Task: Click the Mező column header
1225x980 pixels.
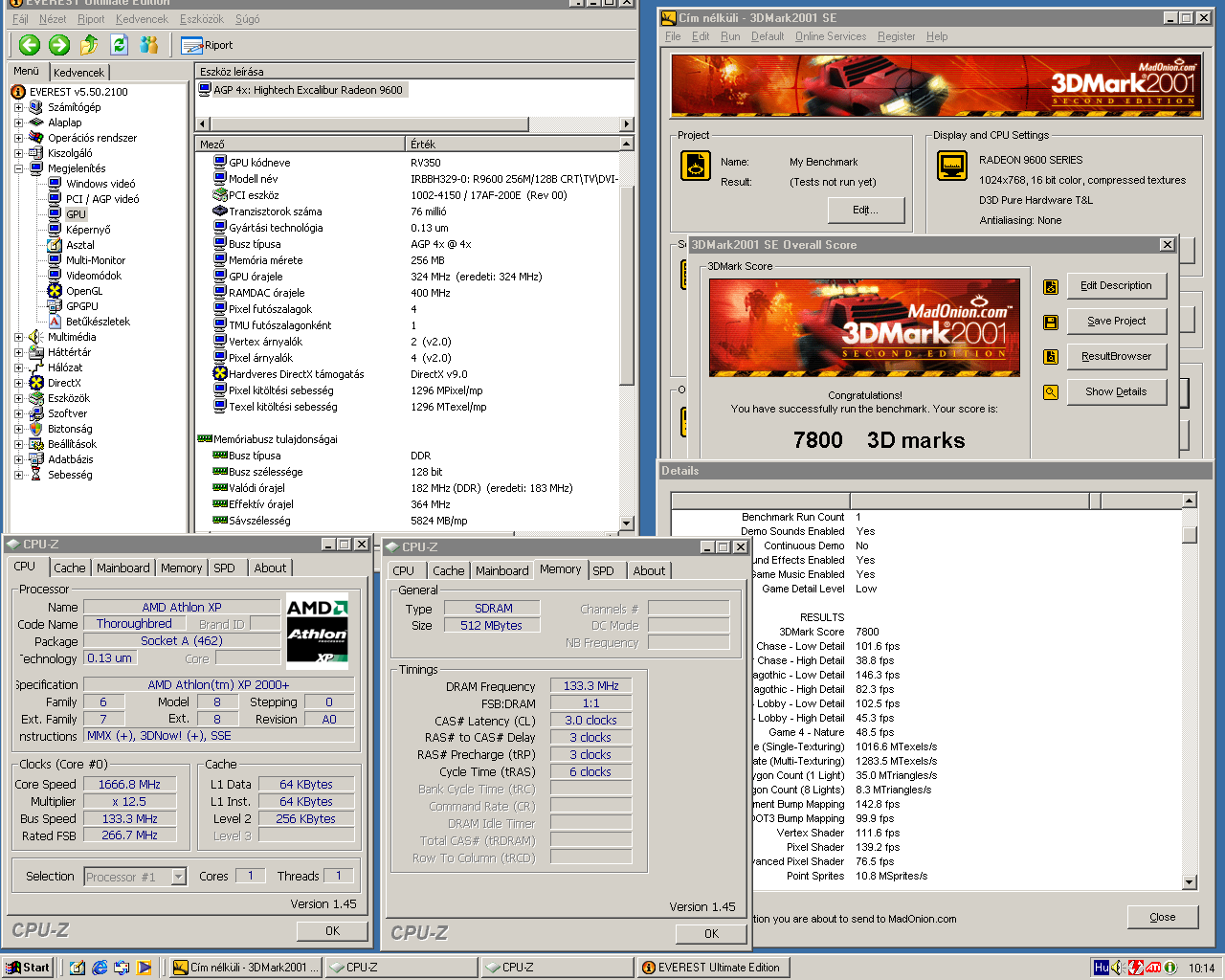Action: [301, 144]
